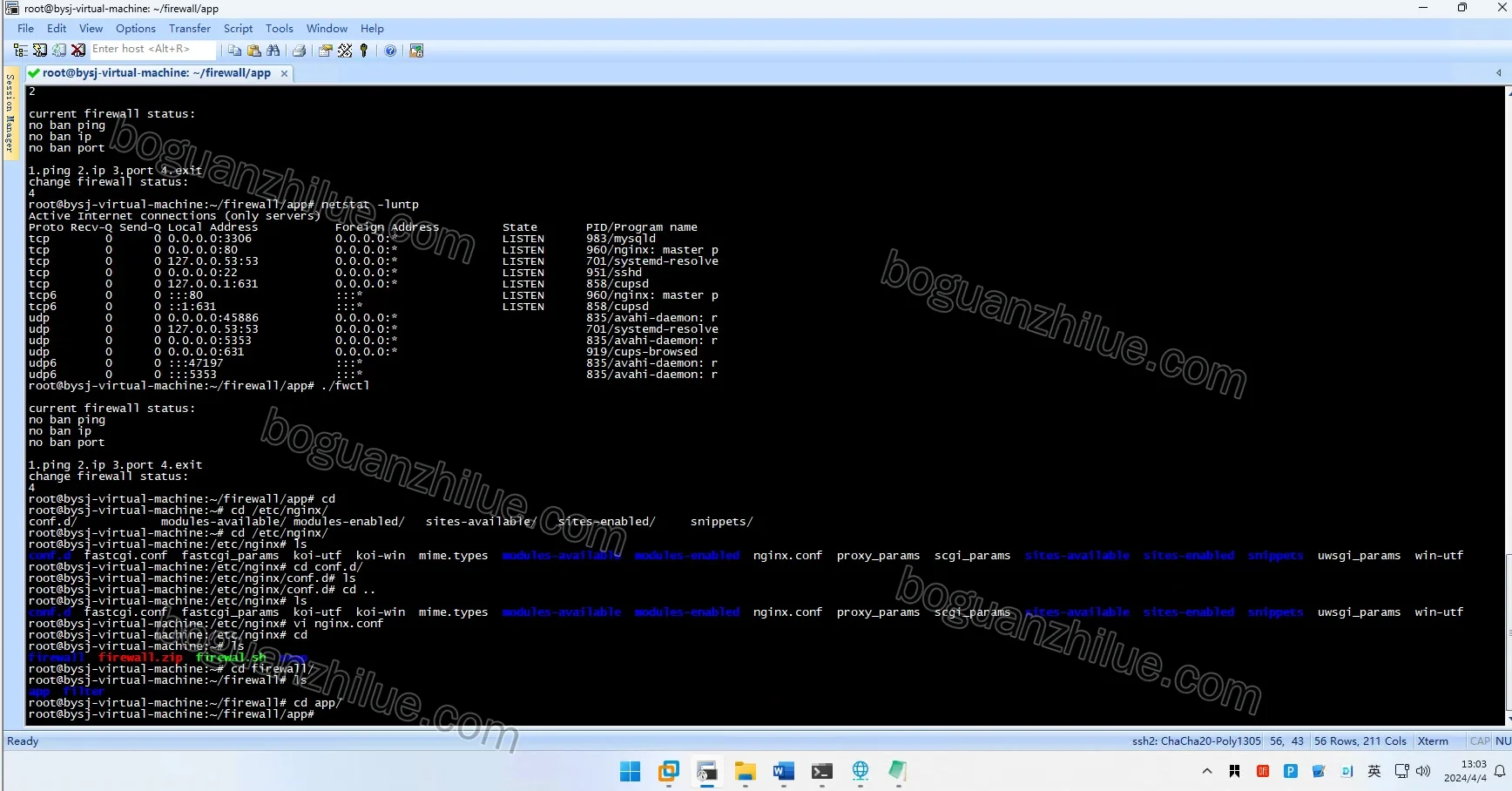Open the Script menu
Image resolution: width=1512 pixels, height=791 pixels.
pyautogui.click(x=238, y=29)
